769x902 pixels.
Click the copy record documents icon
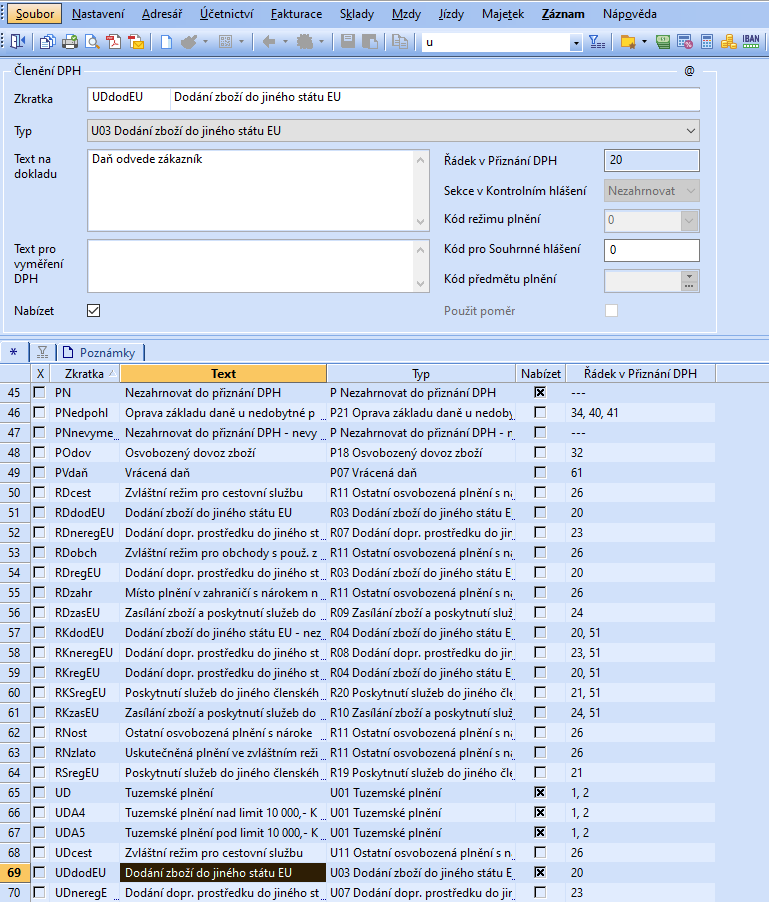[x=399, y=41]
